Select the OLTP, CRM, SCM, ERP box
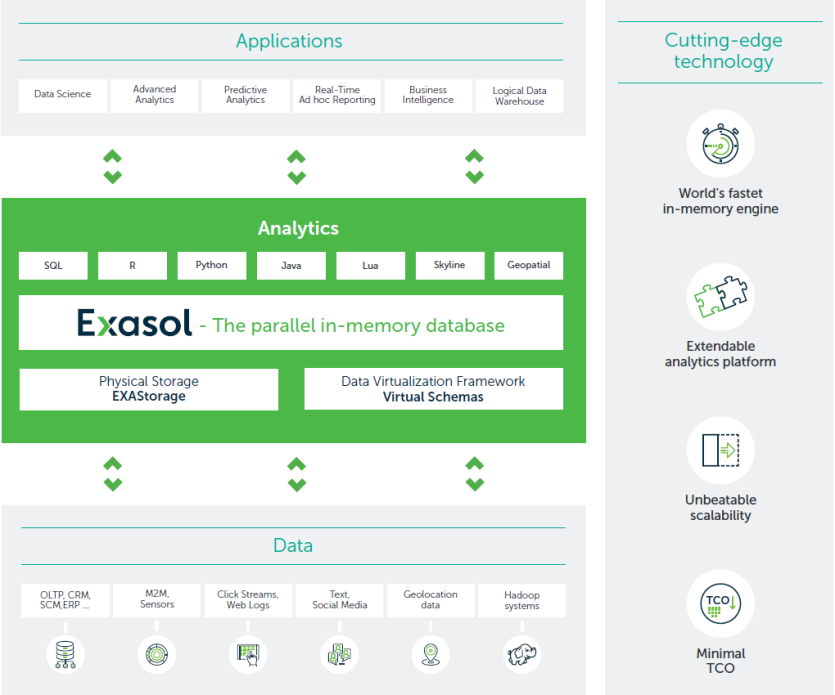Image resolution: width=835 pixels, height=695 pixels. [x=66, y=601]
